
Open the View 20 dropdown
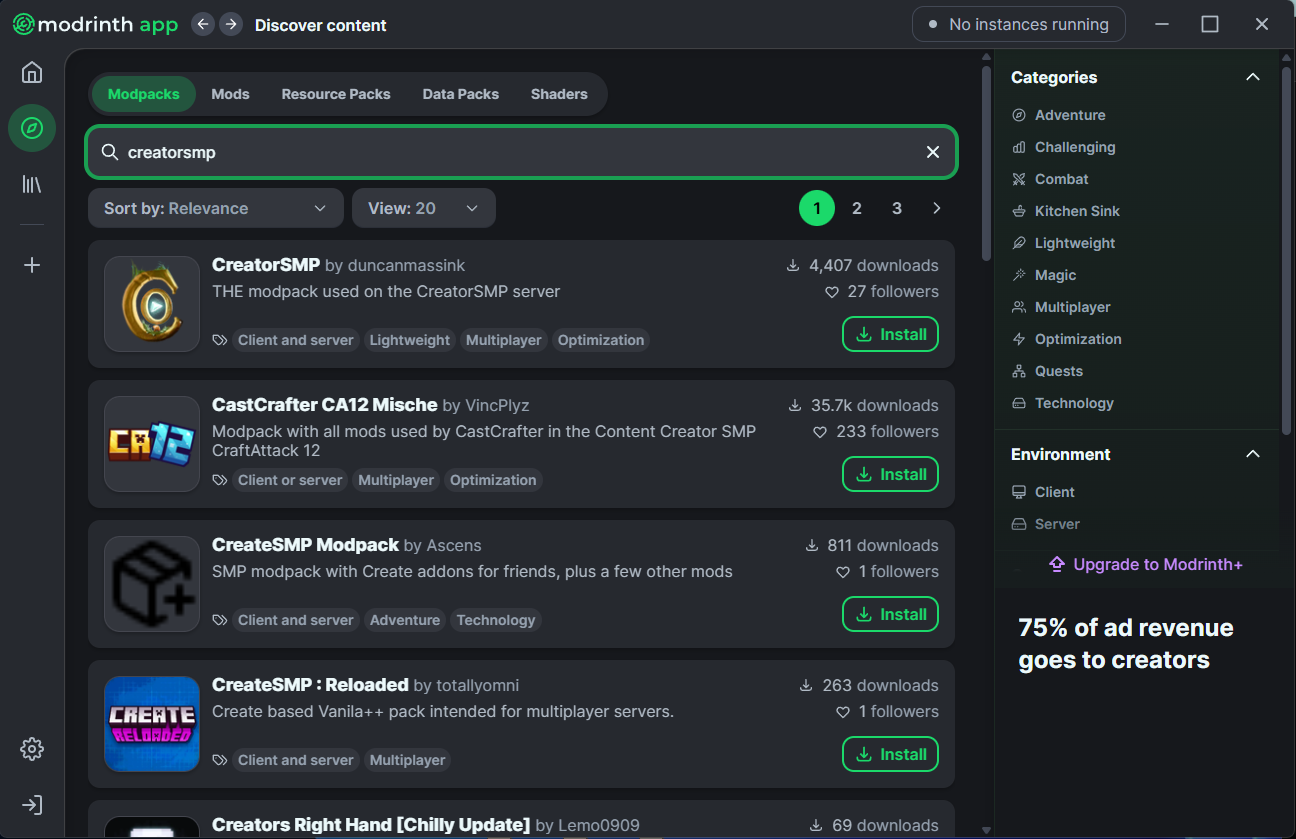[x=423, y=208]
